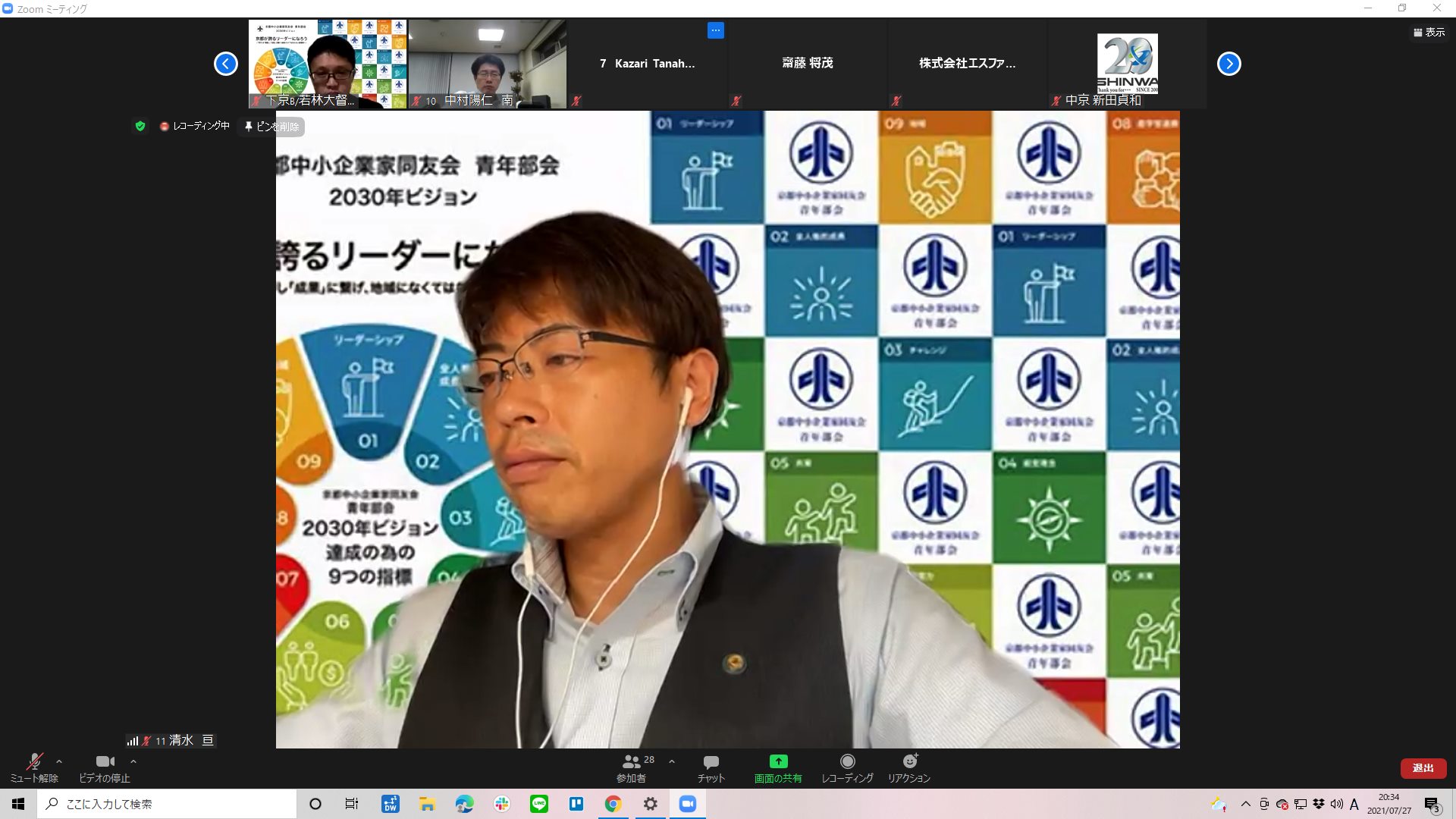Viewport: 1456px width, 819px height.
Task: Open File Explorer from taskbar
Action: [428, 804]
